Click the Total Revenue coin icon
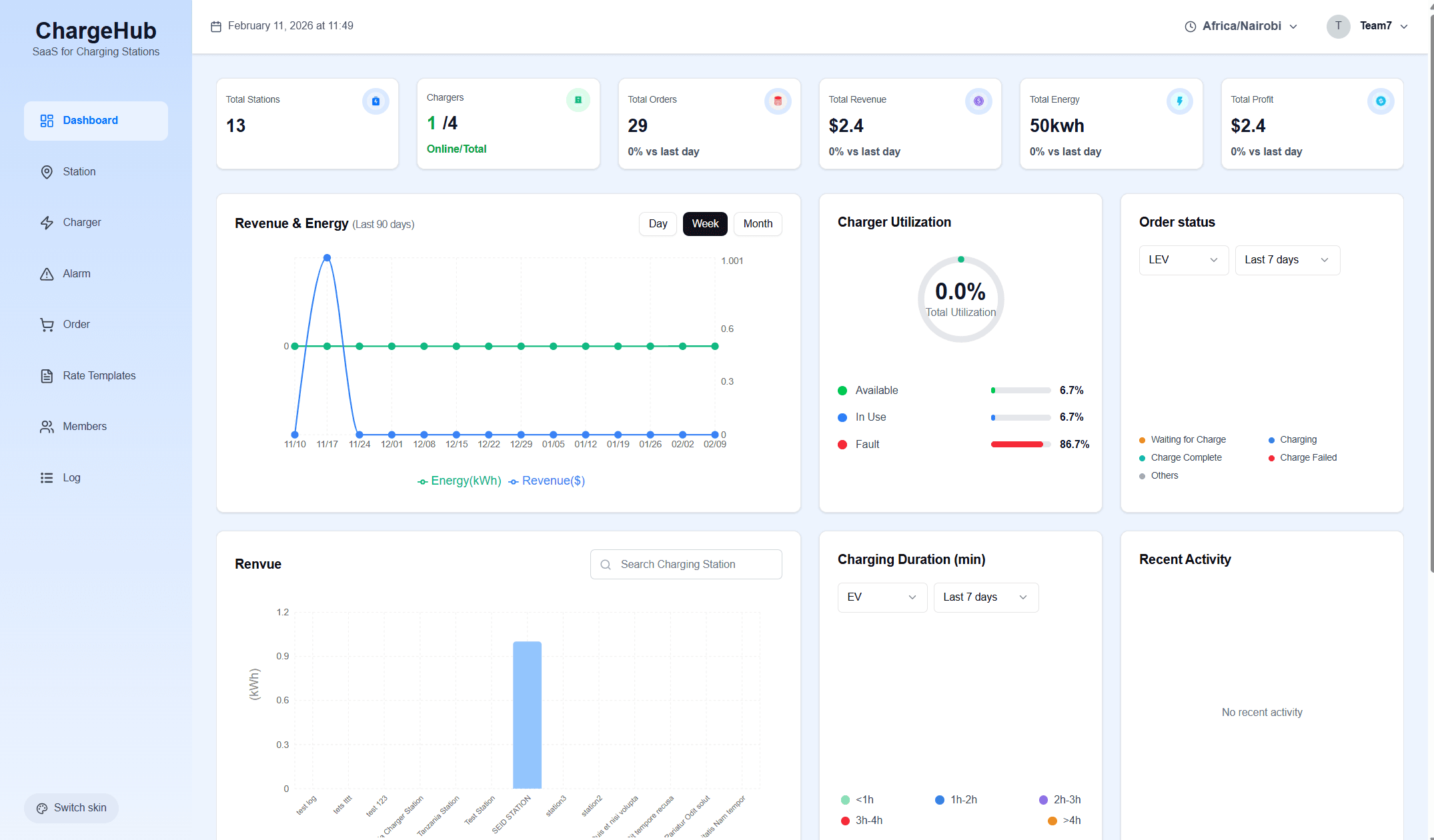The image size is (1434, 840). point(978,101)
